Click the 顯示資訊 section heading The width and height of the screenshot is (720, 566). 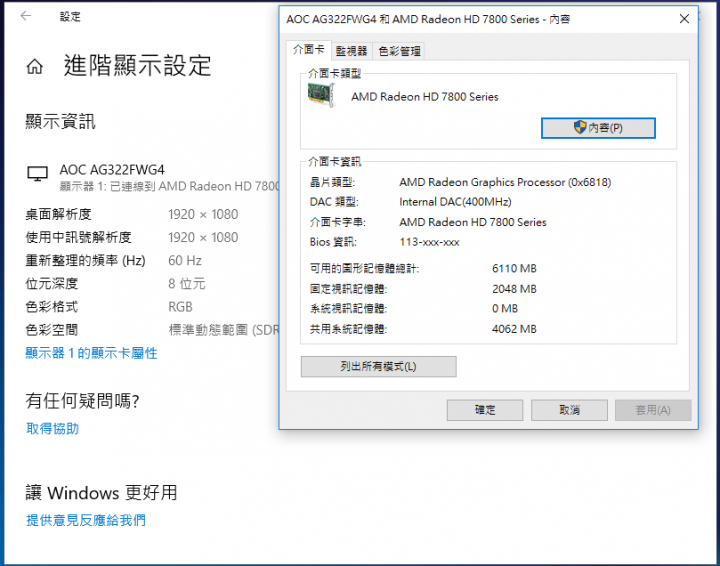point(60,122)
